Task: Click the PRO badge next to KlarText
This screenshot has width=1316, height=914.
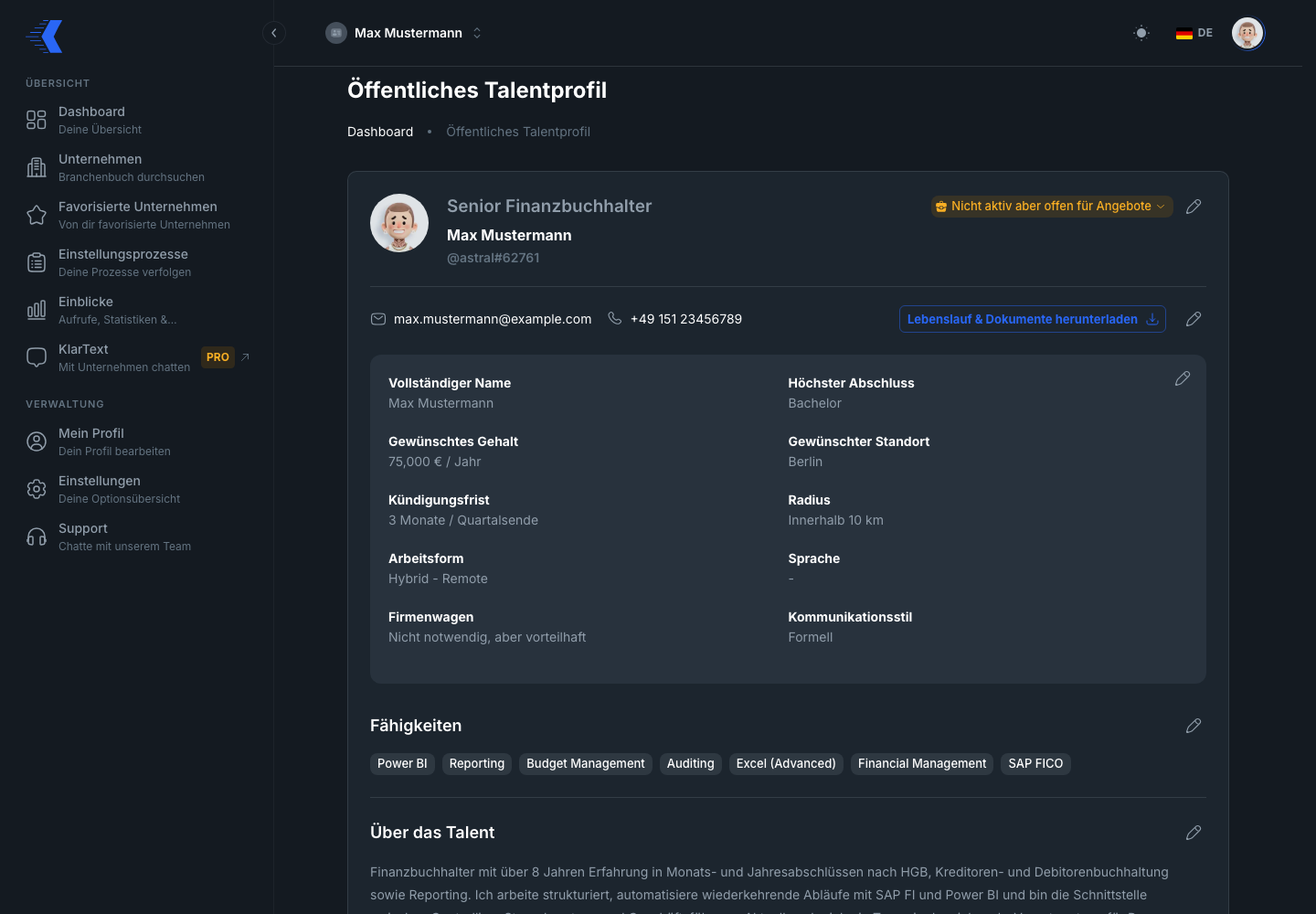Action: click(x=218, y=357)
